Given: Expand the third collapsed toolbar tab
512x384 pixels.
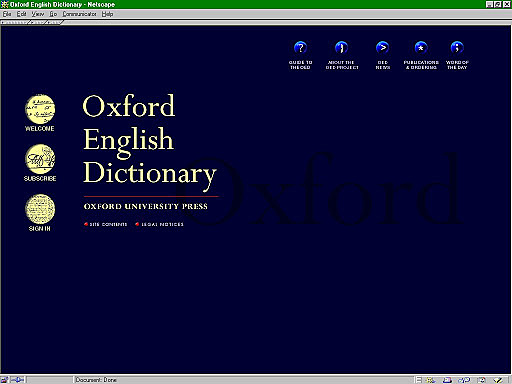Looking at the screenshot, I should pos(55,22).
